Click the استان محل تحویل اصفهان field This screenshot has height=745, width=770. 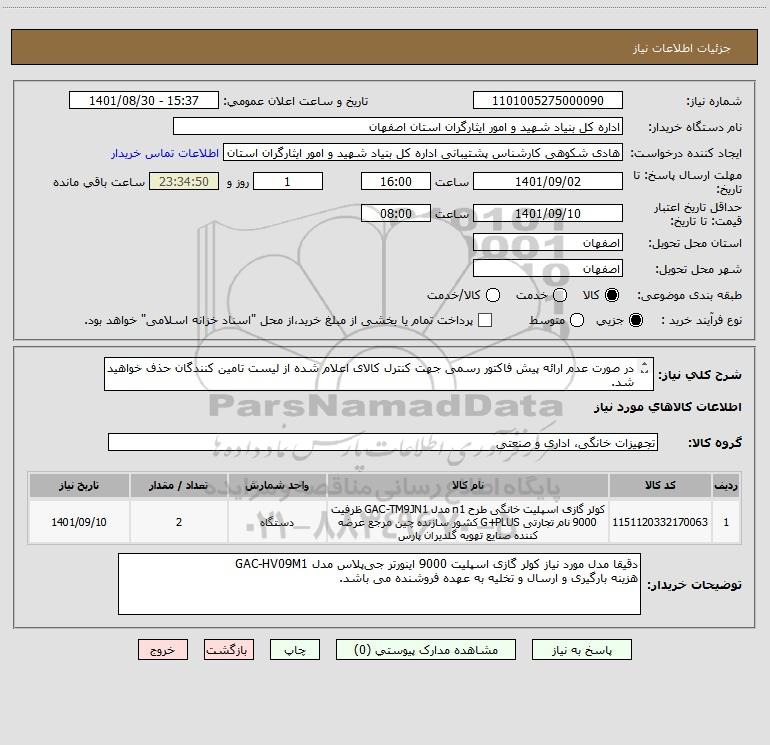548,243
